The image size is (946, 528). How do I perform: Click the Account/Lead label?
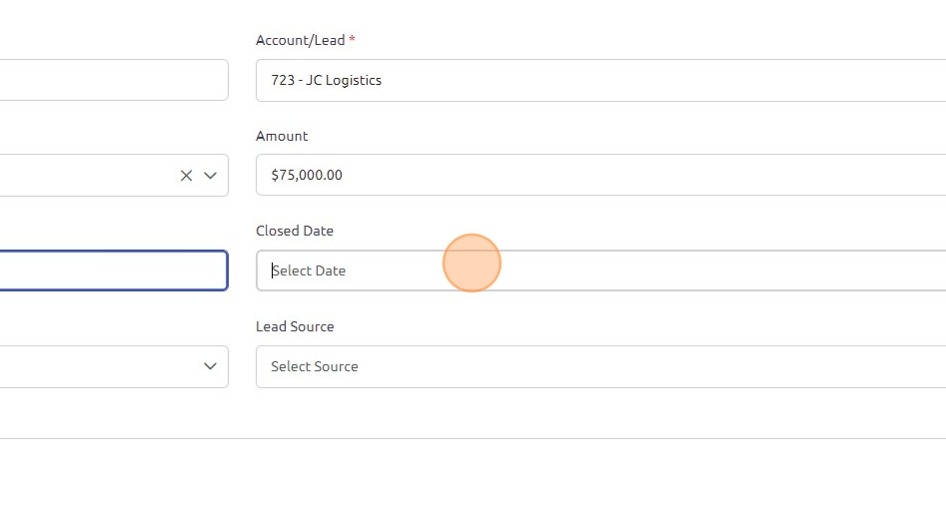[x=300, y=40]
